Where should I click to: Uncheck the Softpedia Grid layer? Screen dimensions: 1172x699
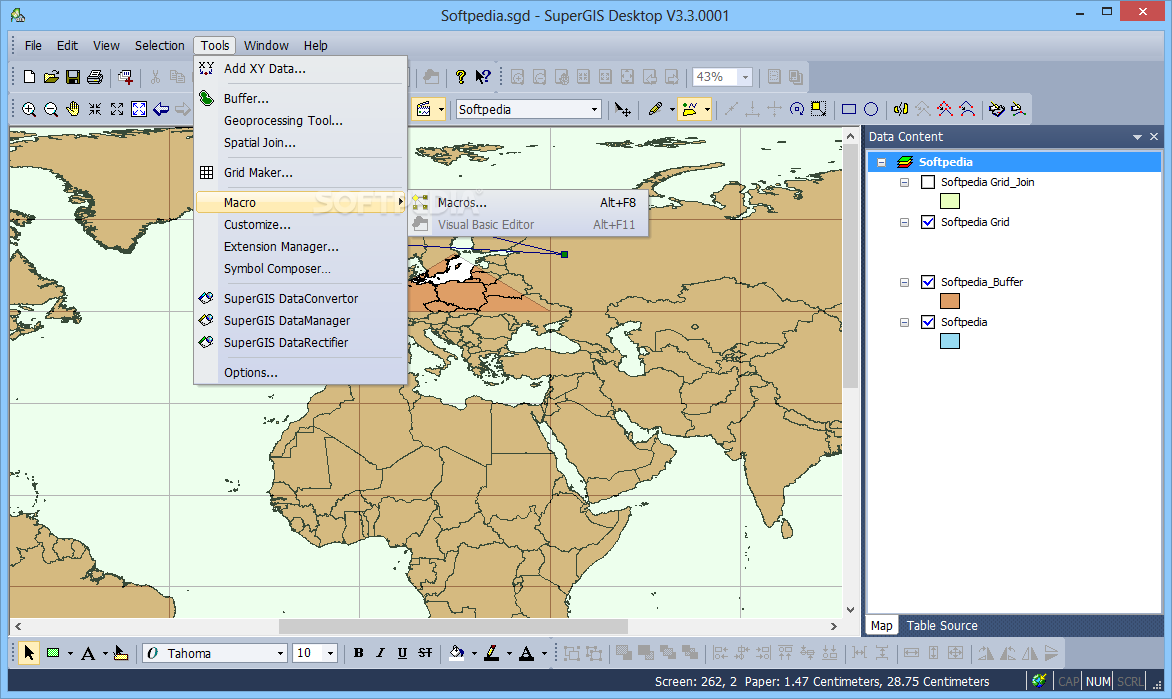(928, 222)
